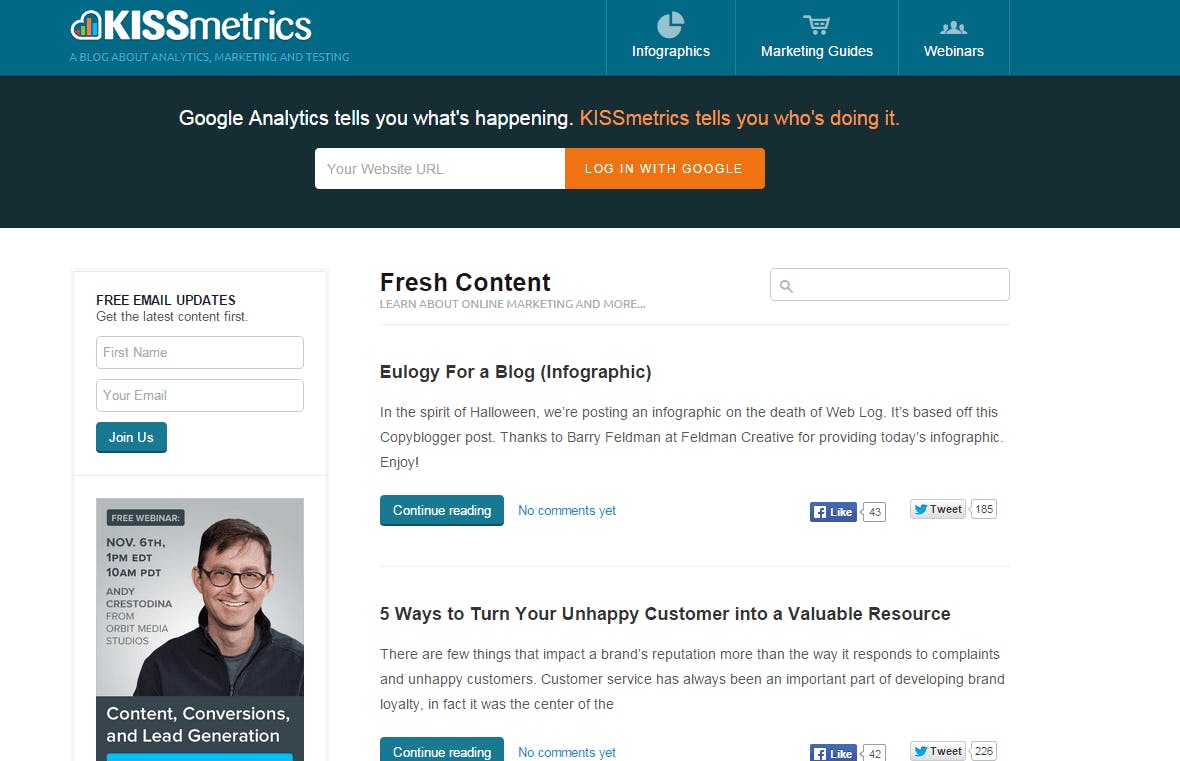Open the unhappy customer article title link
The image size is (1180, 761).
[x=664, y=613]
